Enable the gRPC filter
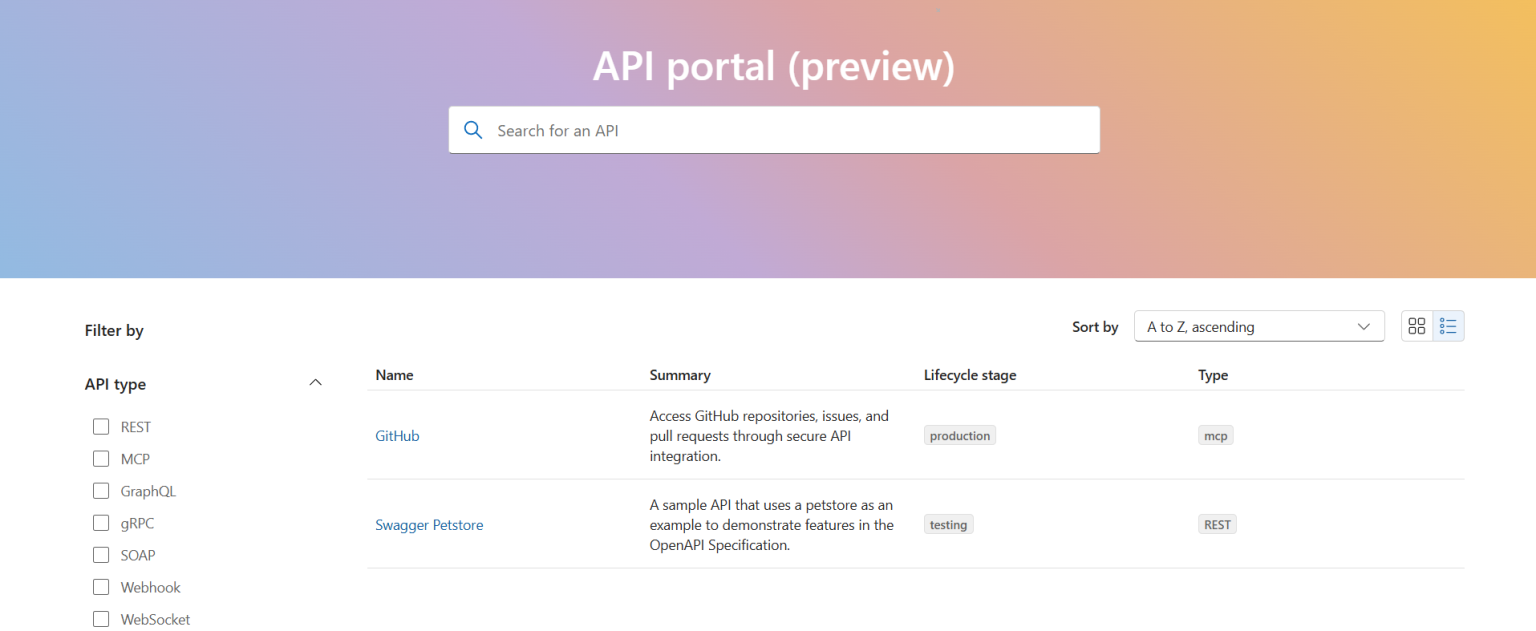 (x=101, y=522)
